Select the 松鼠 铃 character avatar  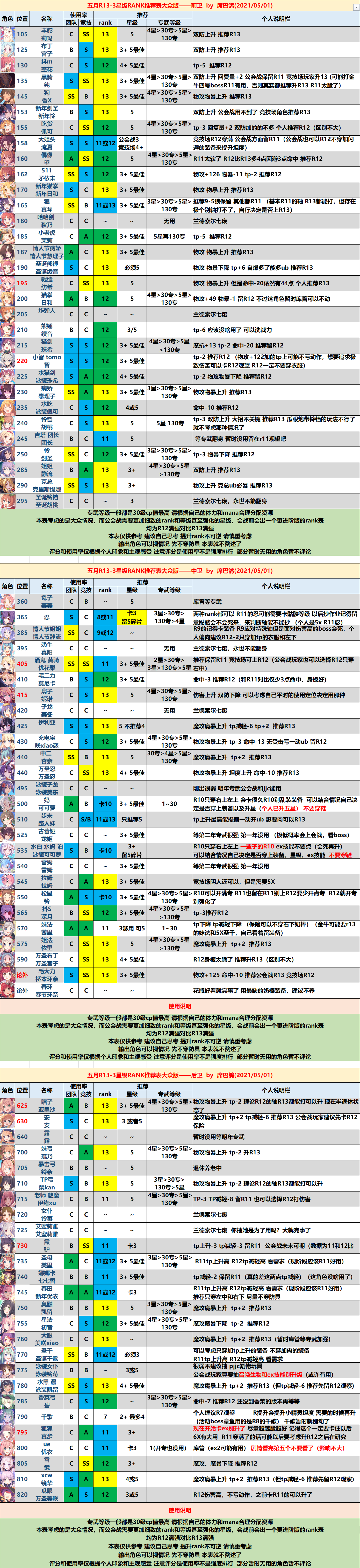tap(7, 897)
